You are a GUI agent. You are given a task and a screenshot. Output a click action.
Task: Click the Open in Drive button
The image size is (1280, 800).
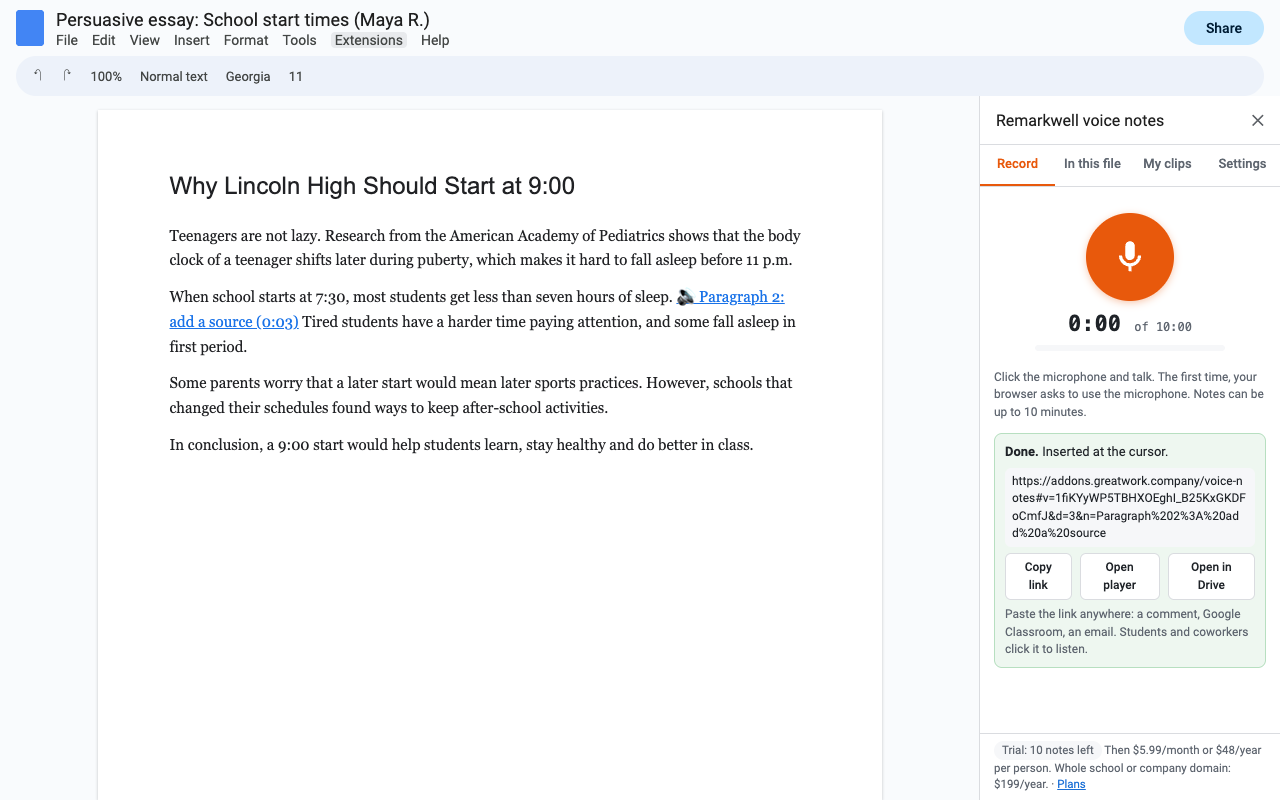click(1211, 576)
